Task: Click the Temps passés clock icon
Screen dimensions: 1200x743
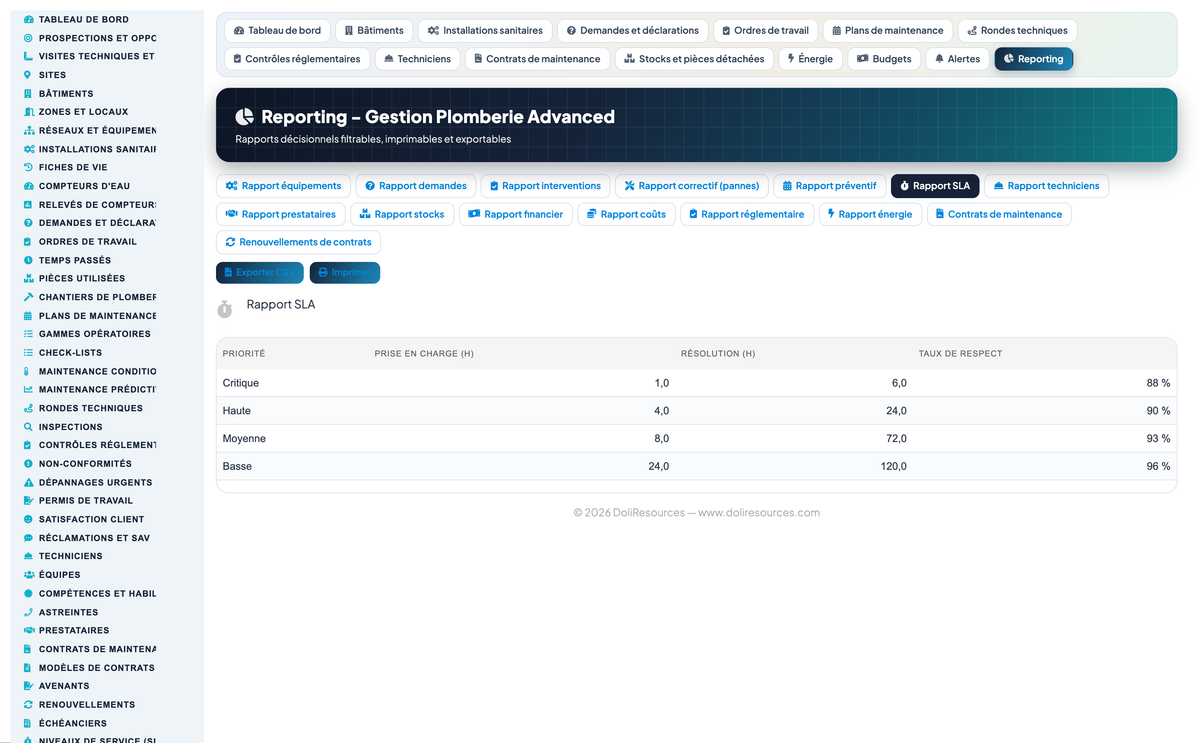Action: (x=28, y=260)
